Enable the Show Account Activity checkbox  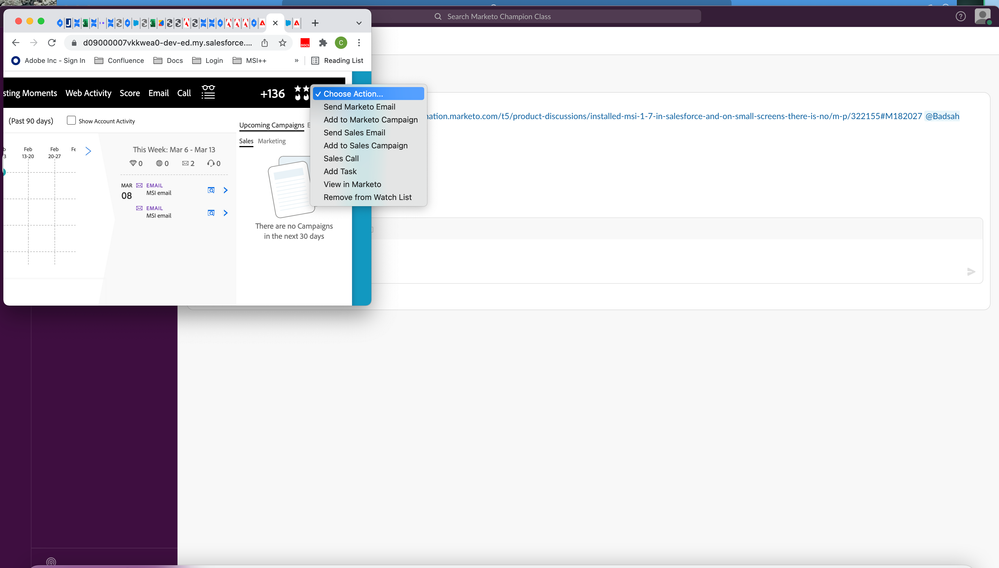(x=71, y=121)
